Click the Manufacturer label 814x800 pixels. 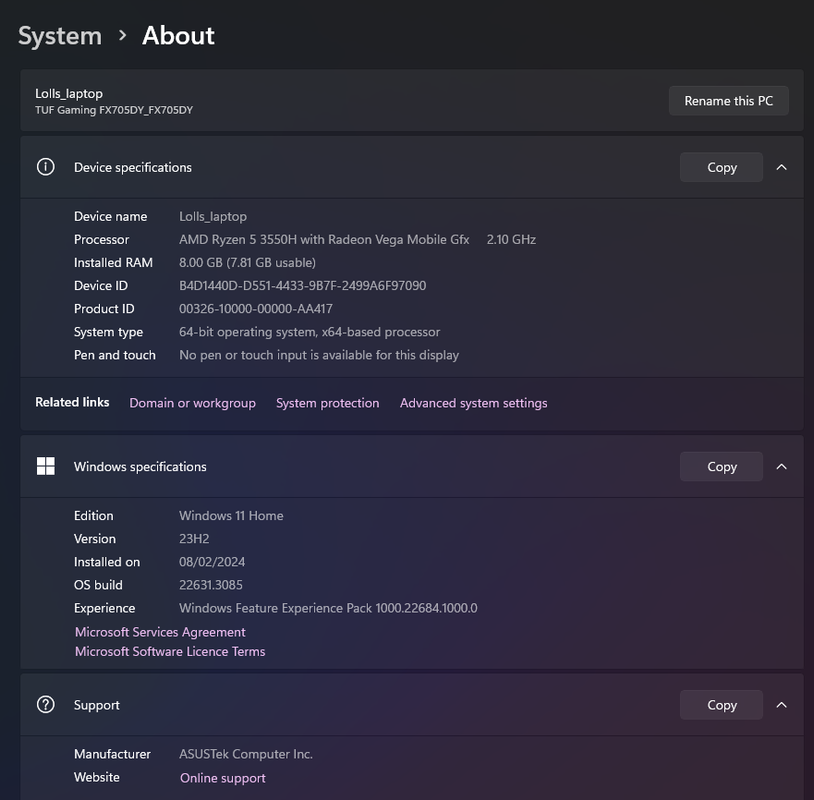pos(112,754)
